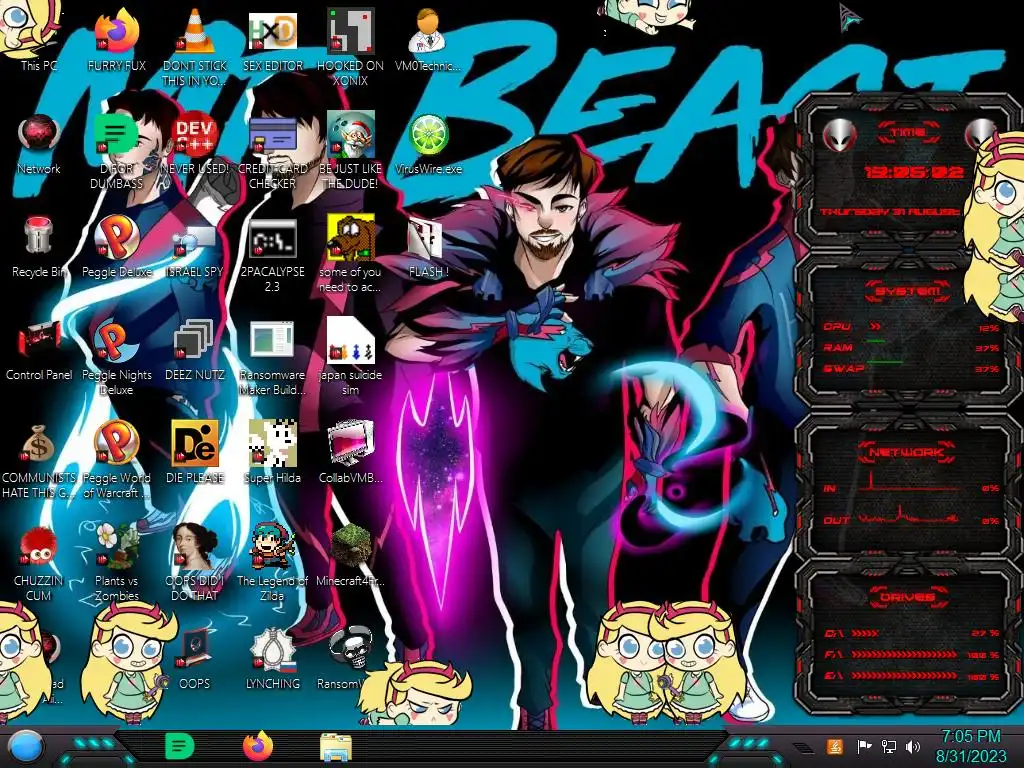Launch VirusWire.exe lime icon
This screenshot has width=1024, height=768.
click(x=428, y=144)
